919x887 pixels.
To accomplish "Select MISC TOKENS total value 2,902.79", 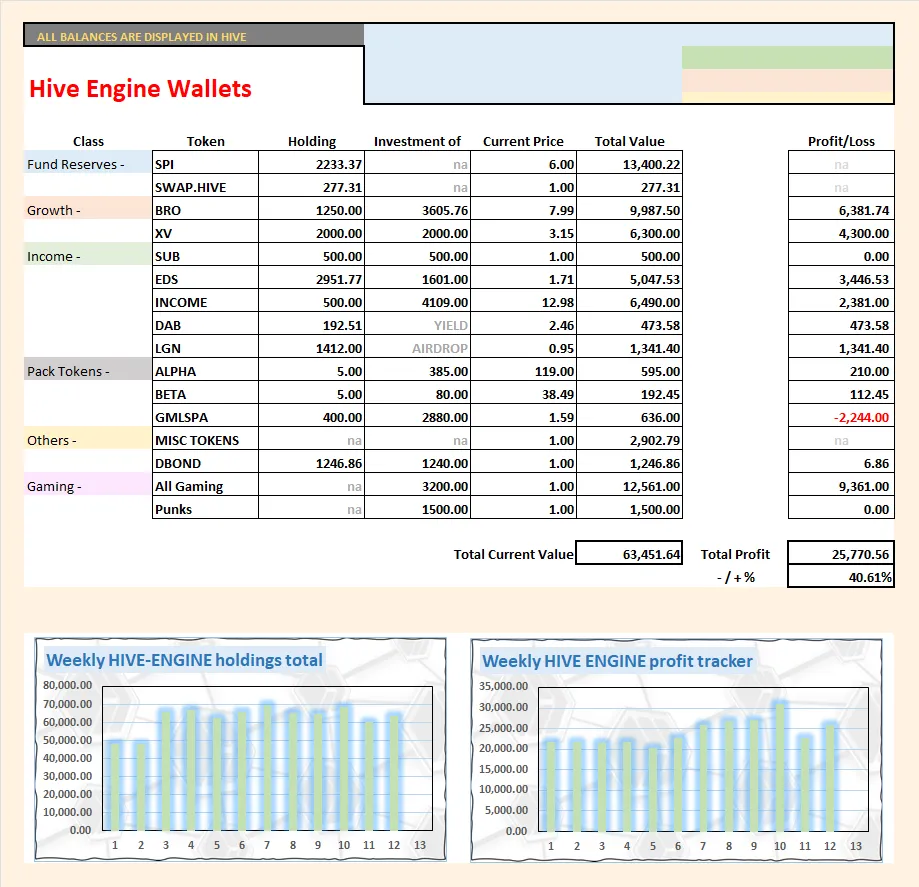I will point(629,440).
